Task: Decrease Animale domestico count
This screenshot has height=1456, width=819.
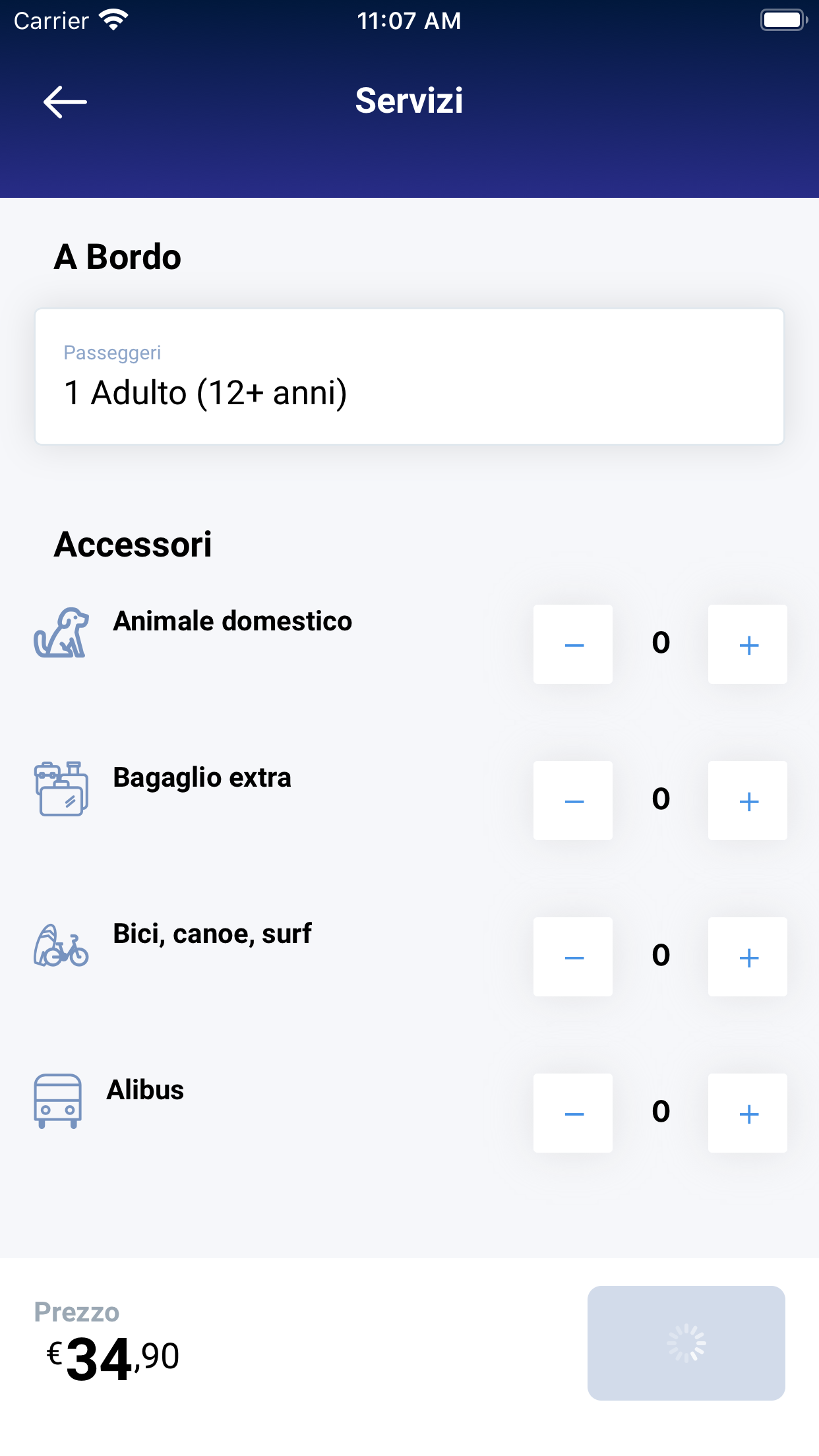Action: pyautogui.click(x=573, y=644)
